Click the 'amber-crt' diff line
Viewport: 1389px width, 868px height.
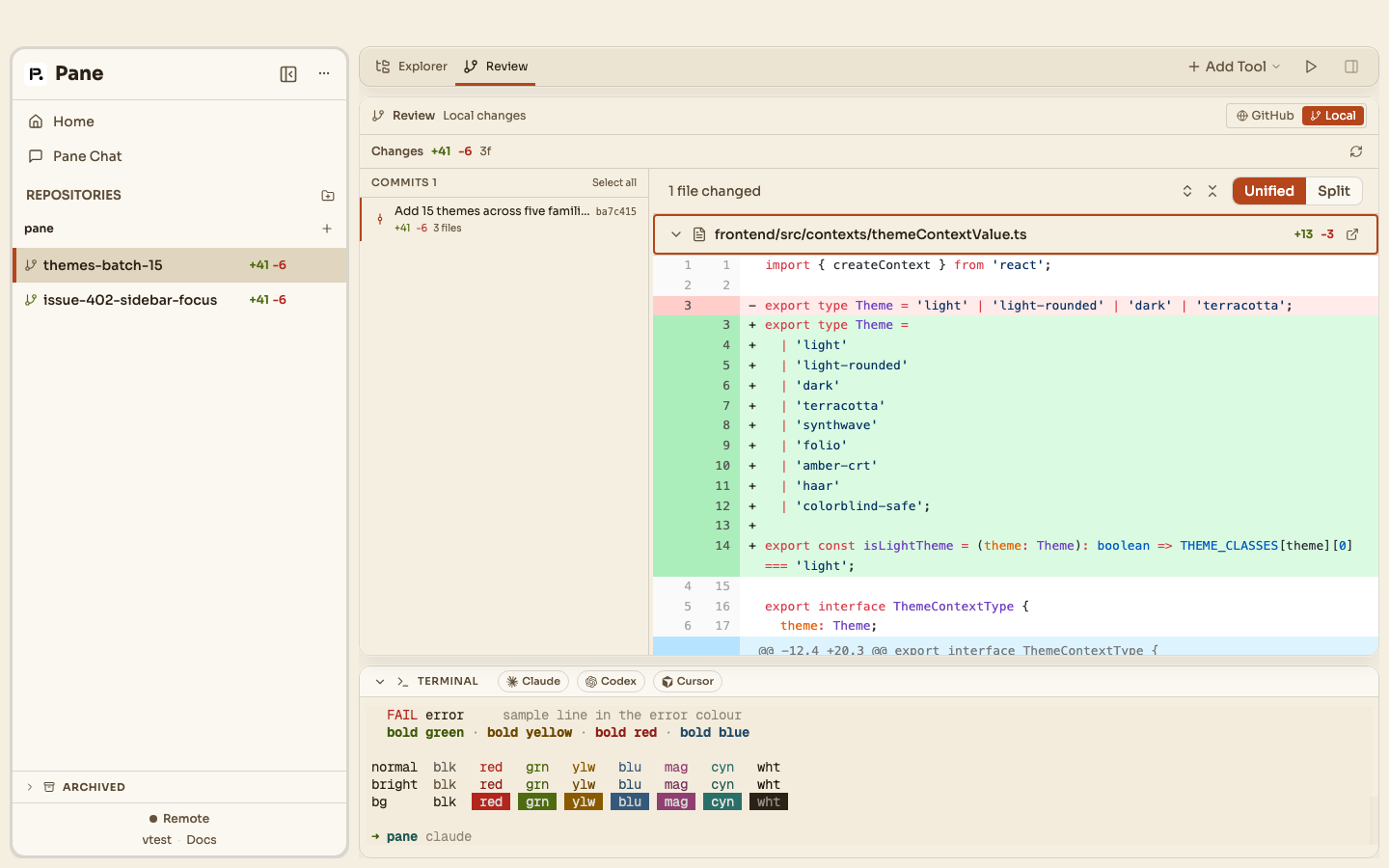click(1016, 466)
